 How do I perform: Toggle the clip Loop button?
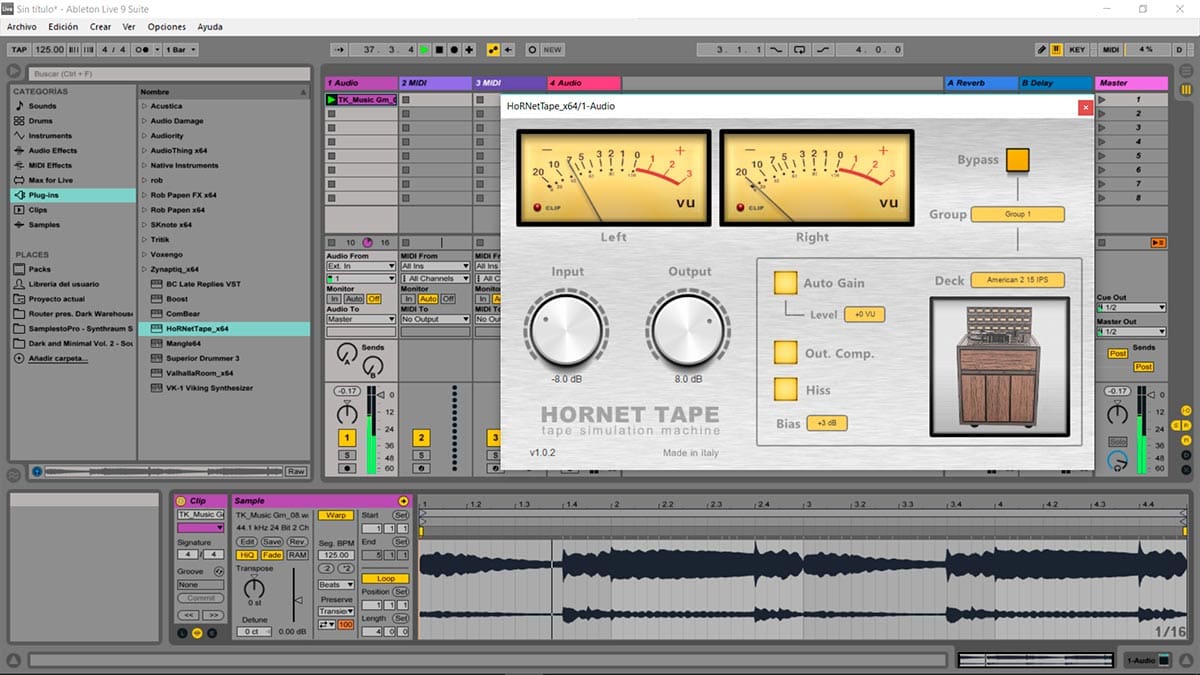[386, 579]
